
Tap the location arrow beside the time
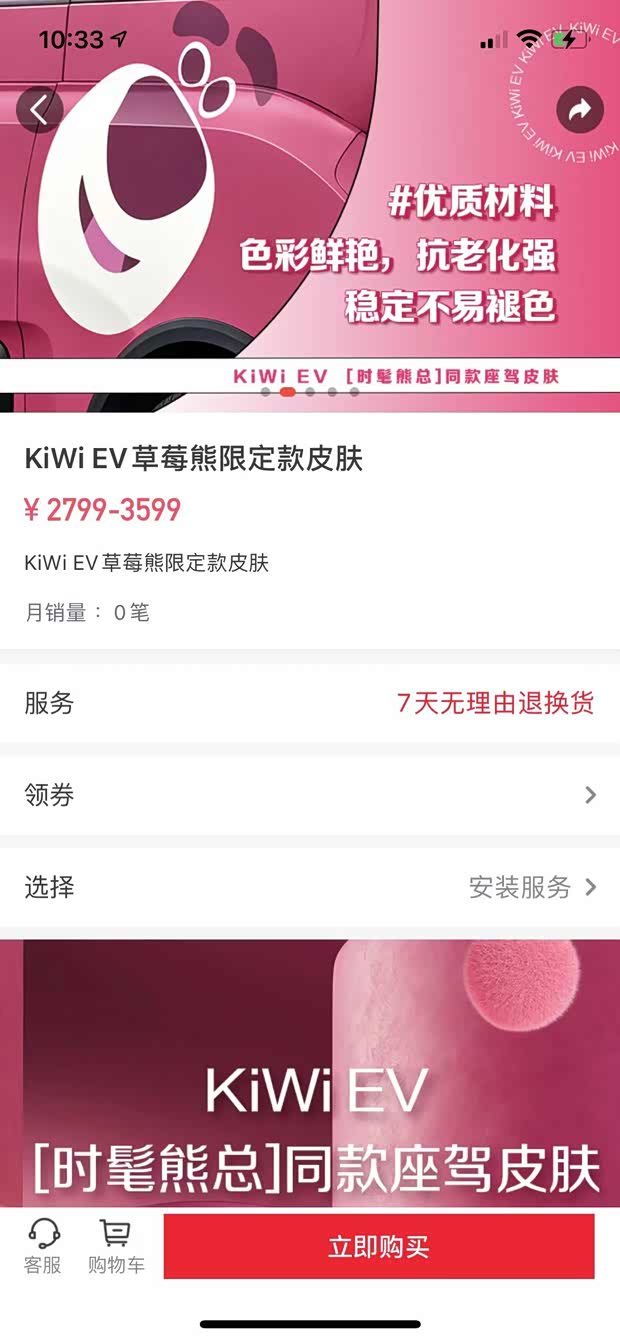pos(120,40)
